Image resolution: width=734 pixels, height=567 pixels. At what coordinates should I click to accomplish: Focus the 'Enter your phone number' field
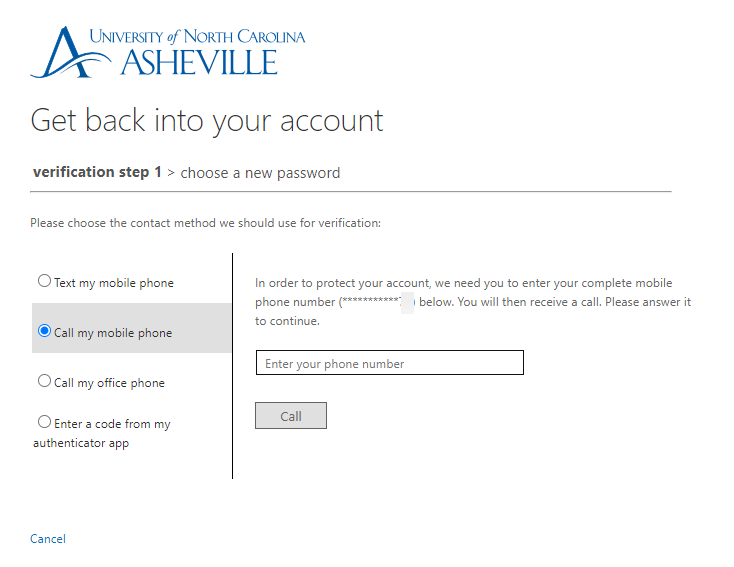click(389, 363)
